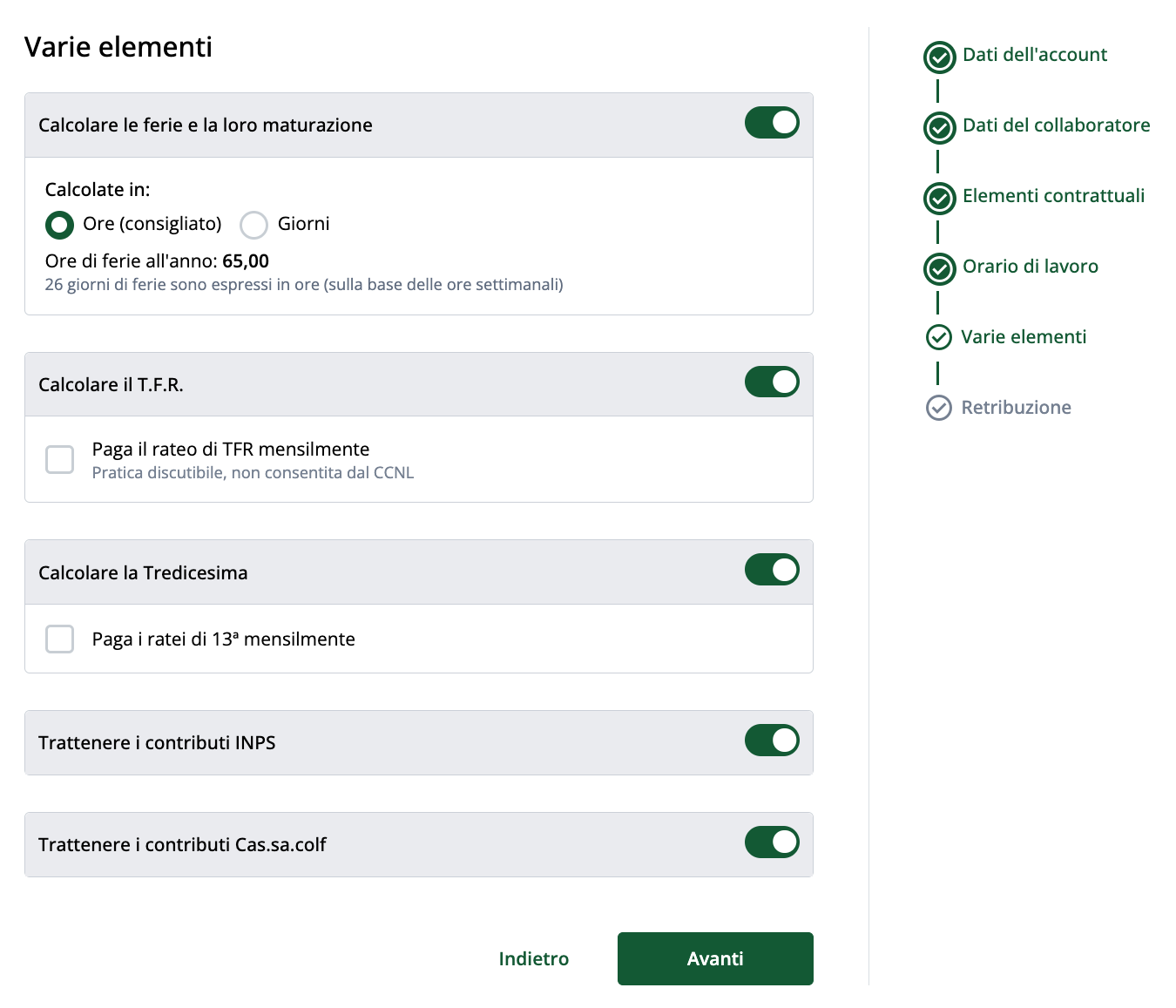Screen dimensions: 1176x1008
Task: Open the Orario di lavoro step label
Action: tap(1030, 267)
